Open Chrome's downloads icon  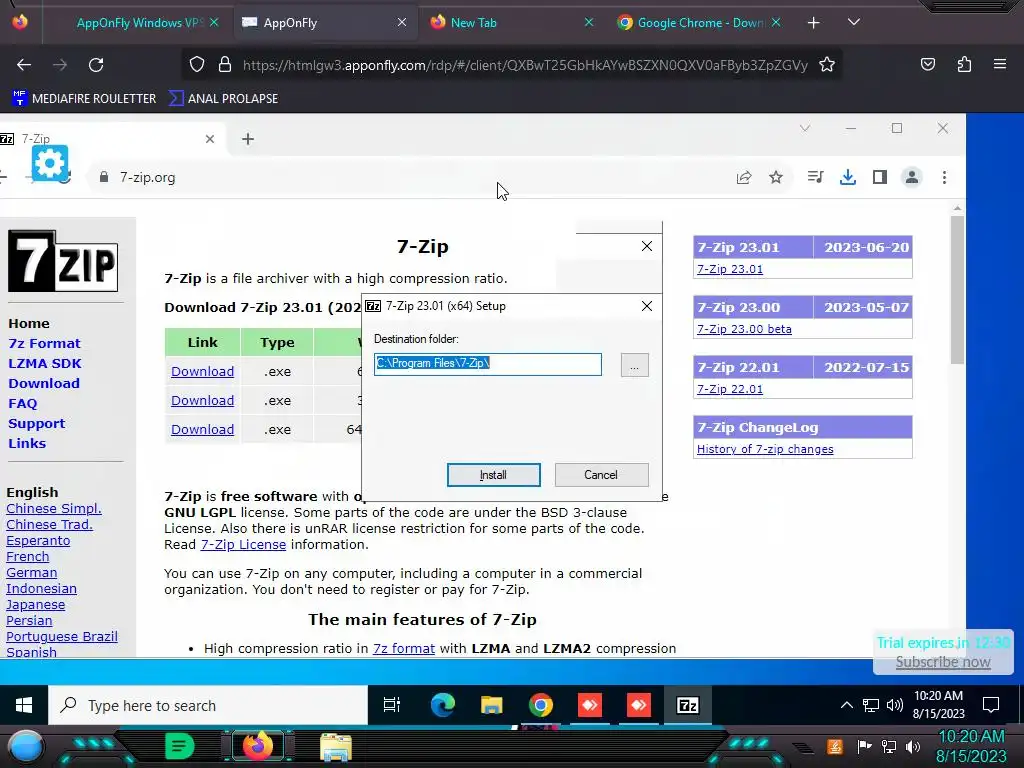point(848,177)
